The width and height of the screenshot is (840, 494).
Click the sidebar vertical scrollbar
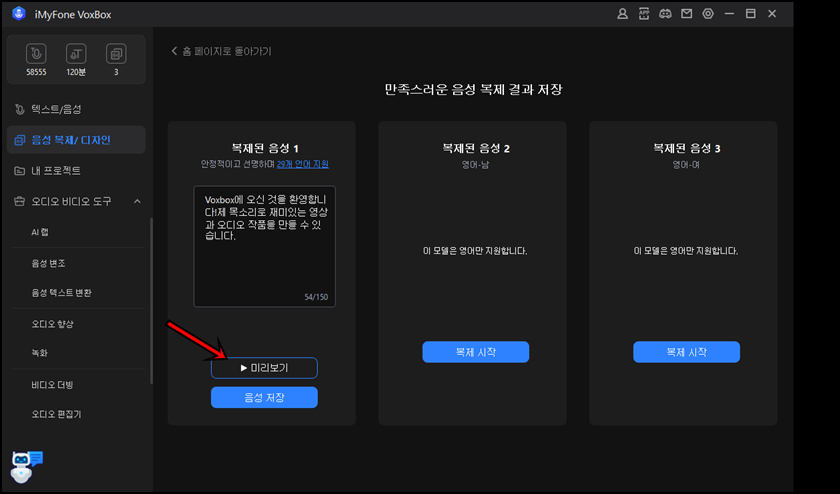pyautogui.click(x=152, y=300)
